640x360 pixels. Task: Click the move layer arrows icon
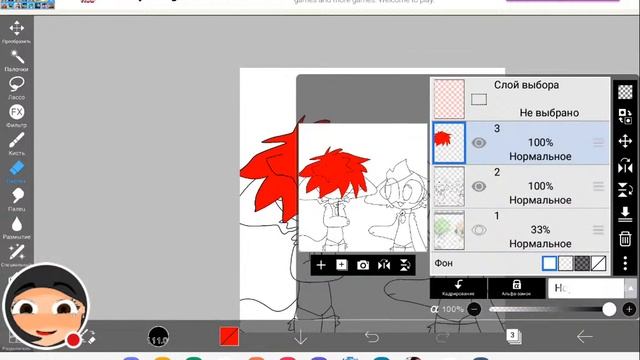pos(625,141)
